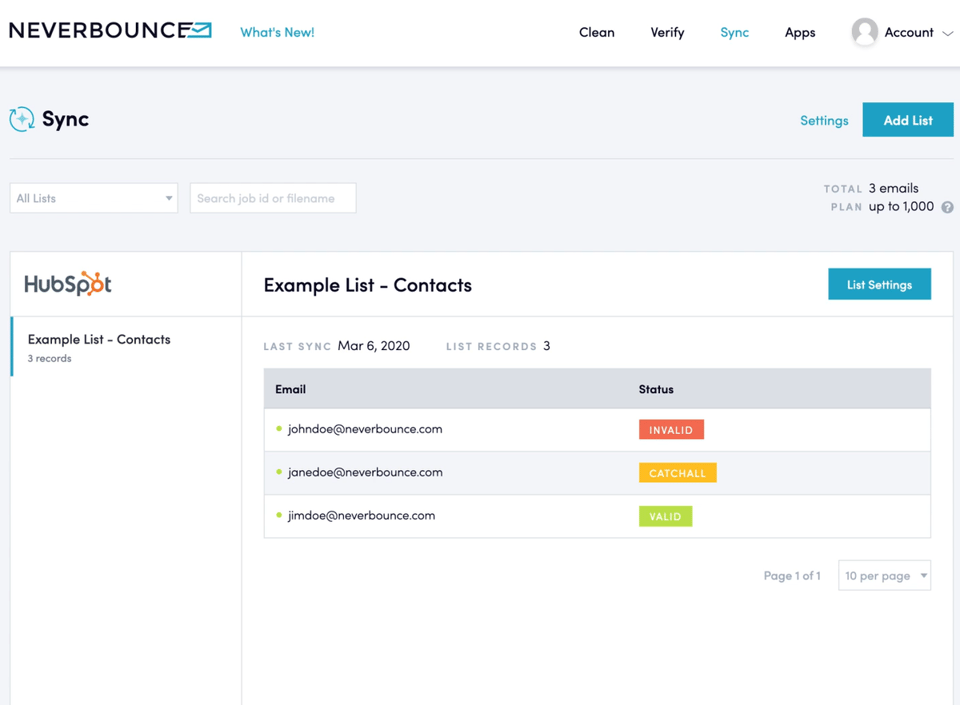Open the Account menu
This screenshot has height=705, width=960.
tap(909, 32)
